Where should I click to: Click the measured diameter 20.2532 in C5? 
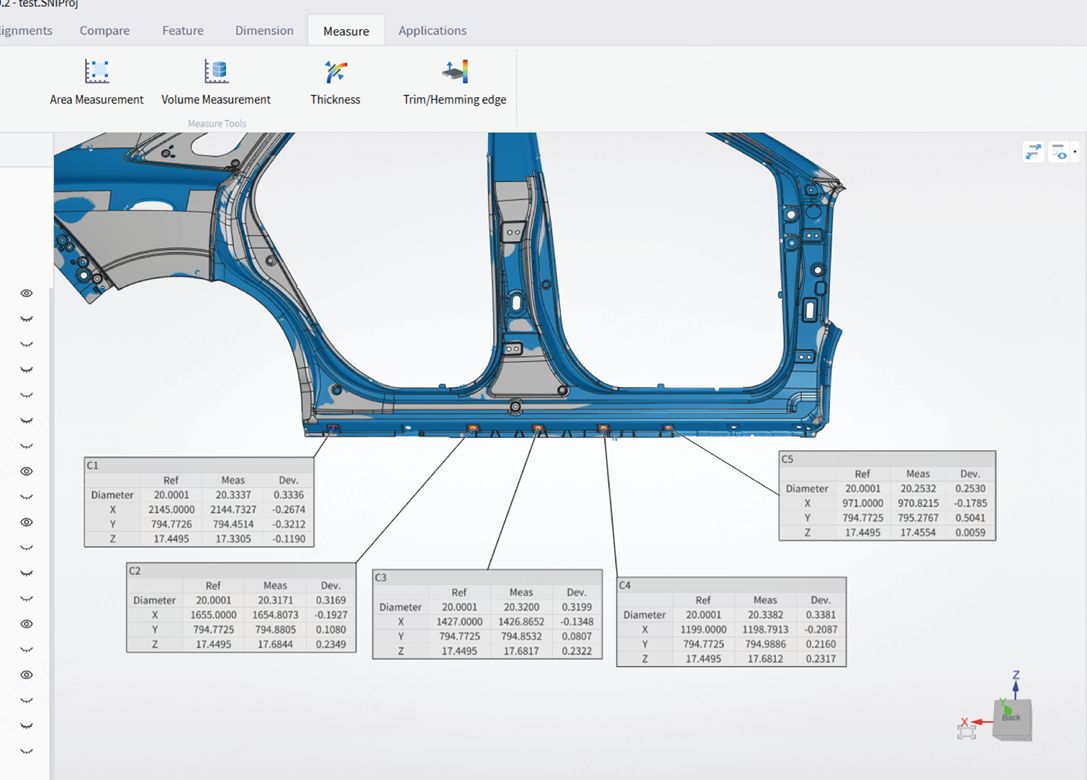tap(918, 489)
